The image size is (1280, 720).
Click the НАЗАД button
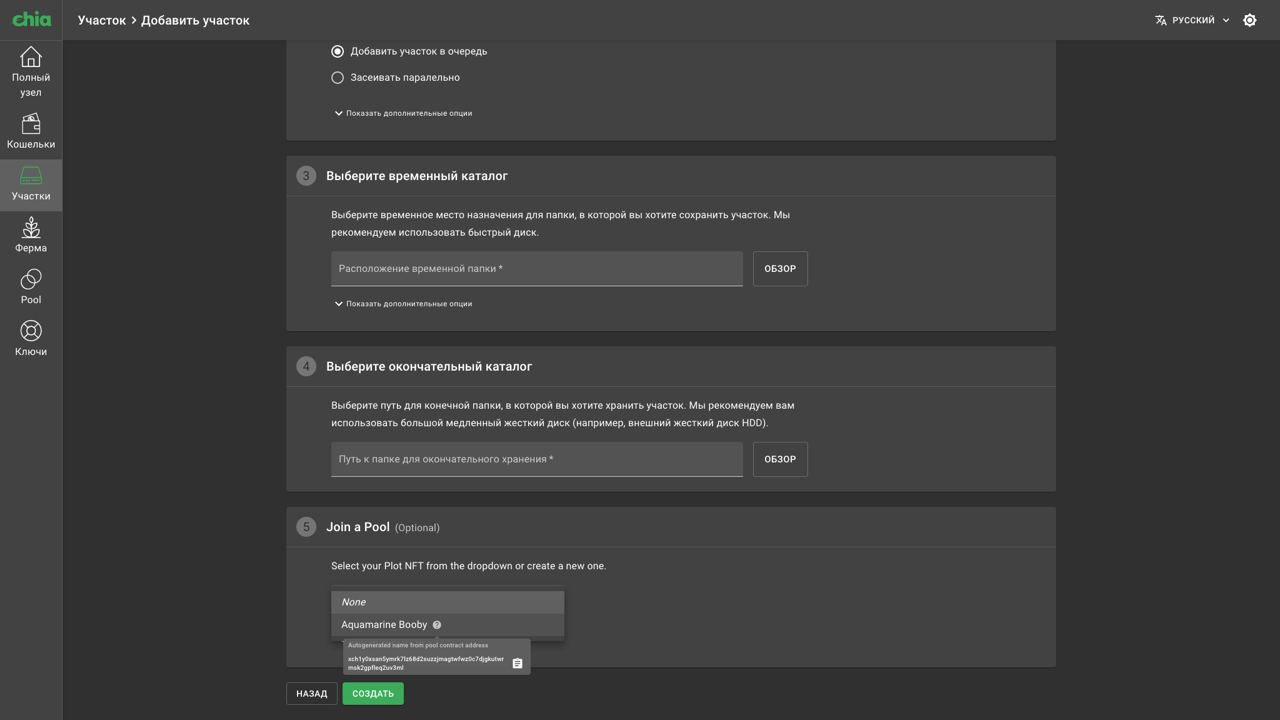[x=311, y=694]
